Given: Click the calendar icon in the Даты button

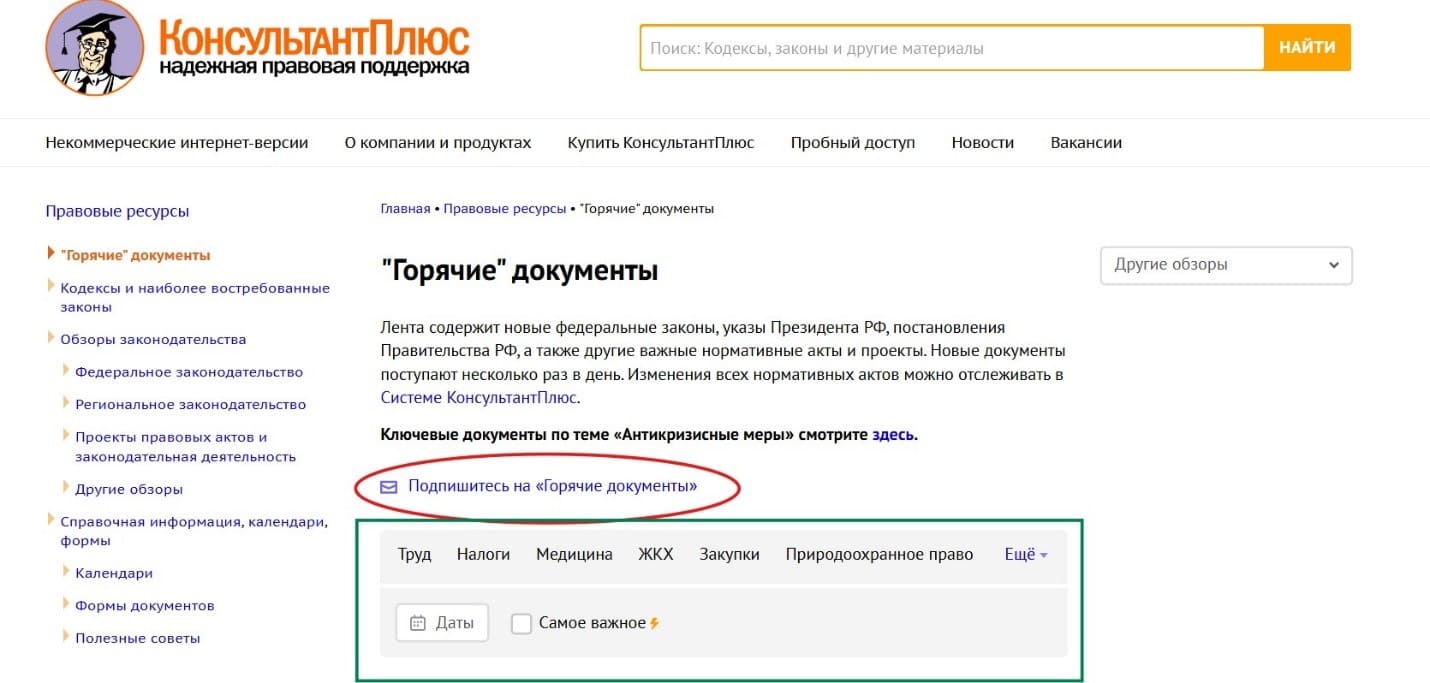Looking at the screenshot, I should [x=418, y=623].
